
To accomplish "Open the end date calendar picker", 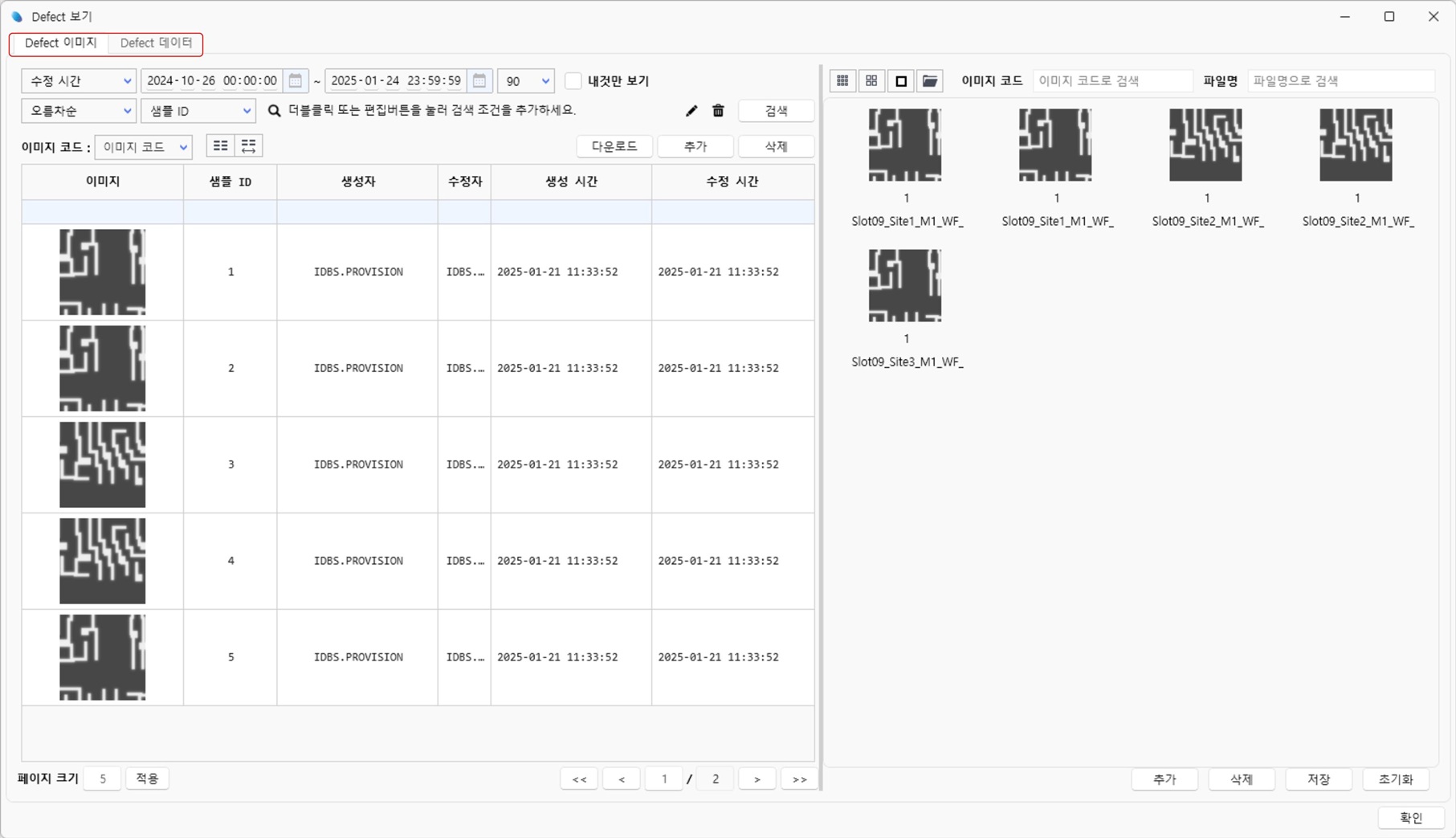I will (x=479, y=81).
